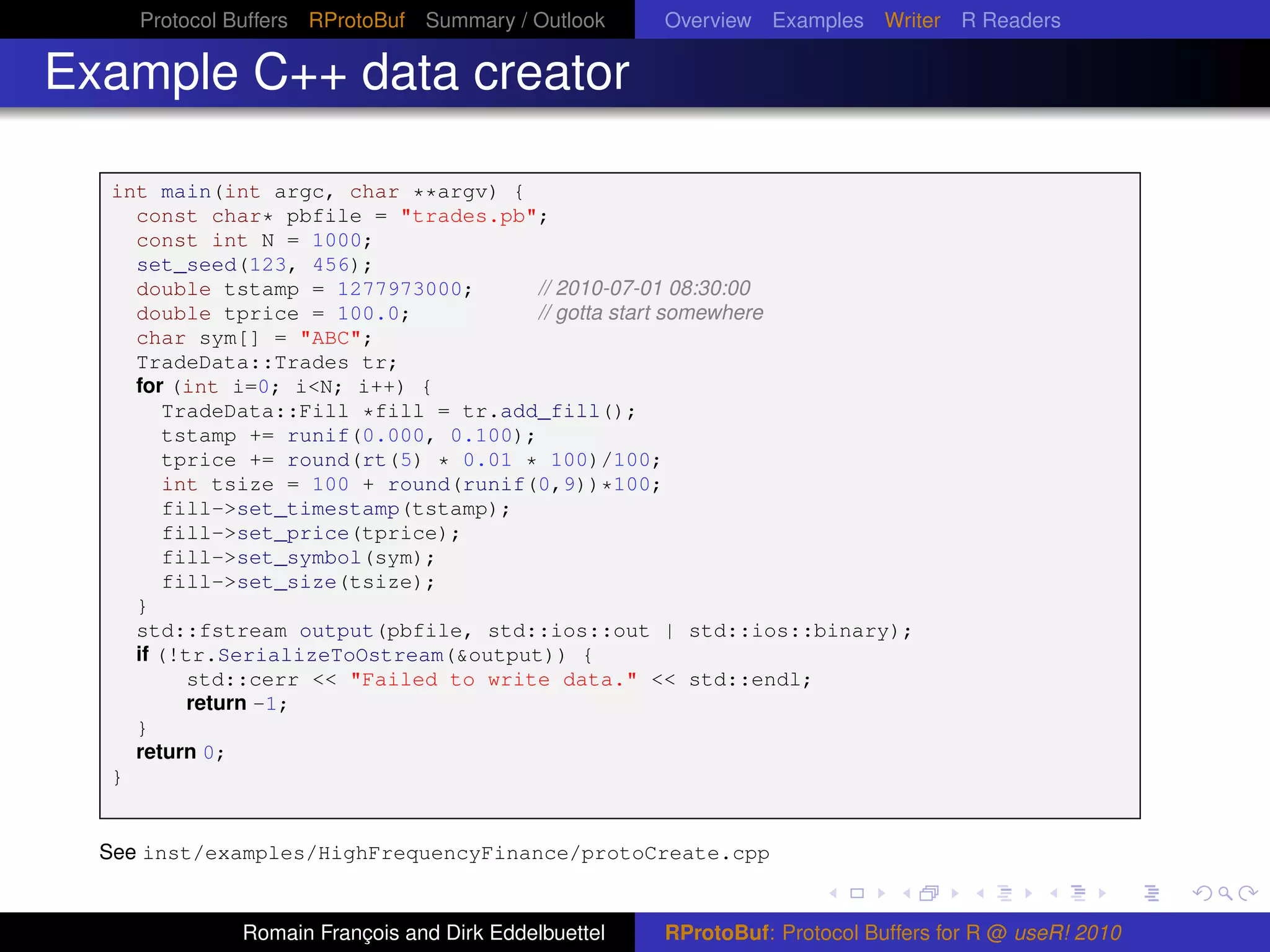
Task: Go to previous subsection arrow
Action: coord(980,893)
